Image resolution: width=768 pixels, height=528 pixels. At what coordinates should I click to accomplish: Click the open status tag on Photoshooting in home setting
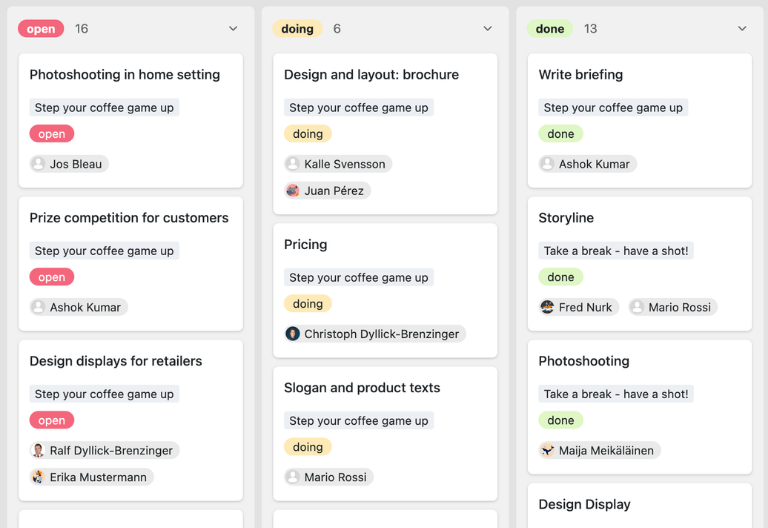tap(51, 134)
